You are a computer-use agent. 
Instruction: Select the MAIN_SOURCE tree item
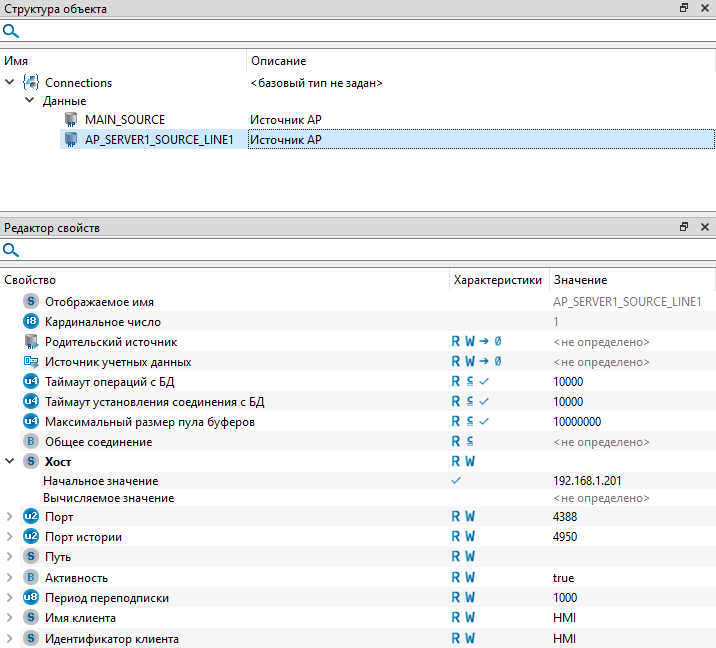pyautogui.click(x=125, y=120)
